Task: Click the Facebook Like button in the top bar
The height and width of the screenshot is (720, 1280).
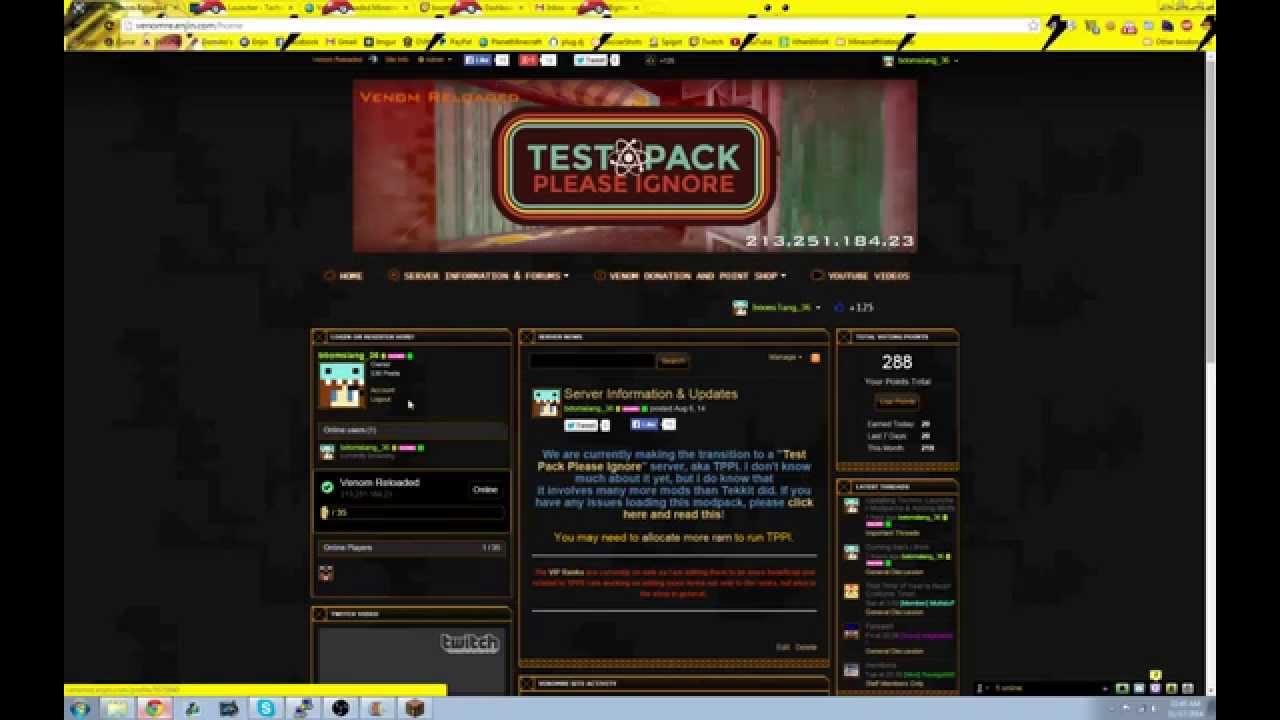Action: point(478,60)
